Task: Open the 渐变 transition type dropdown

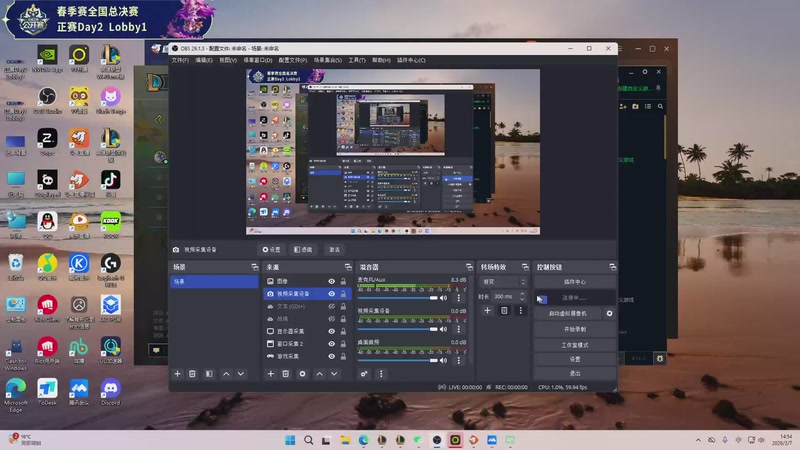Action: [503, 282]
